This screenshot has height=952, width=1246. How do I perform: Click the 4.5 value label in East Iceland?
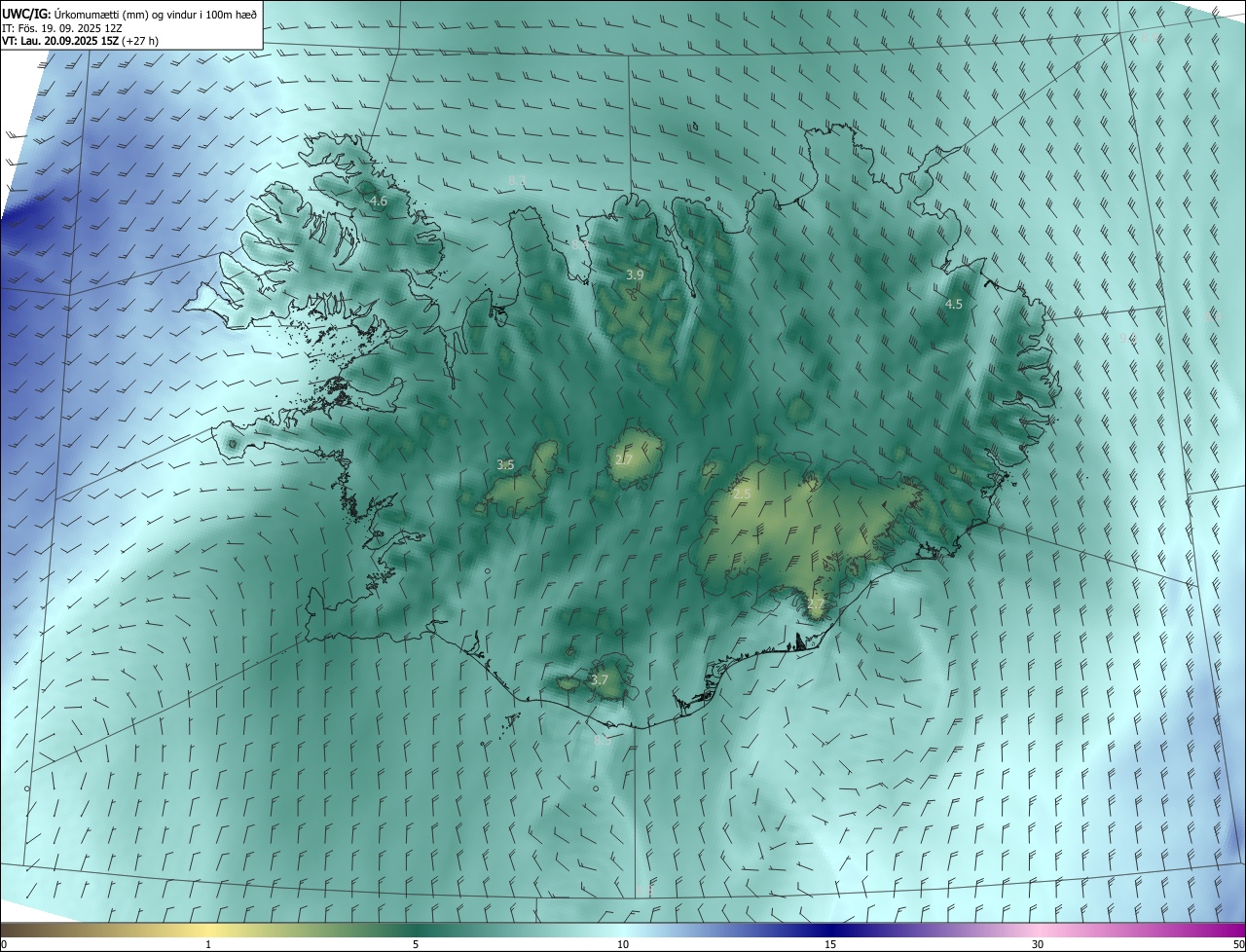(954, 304)
